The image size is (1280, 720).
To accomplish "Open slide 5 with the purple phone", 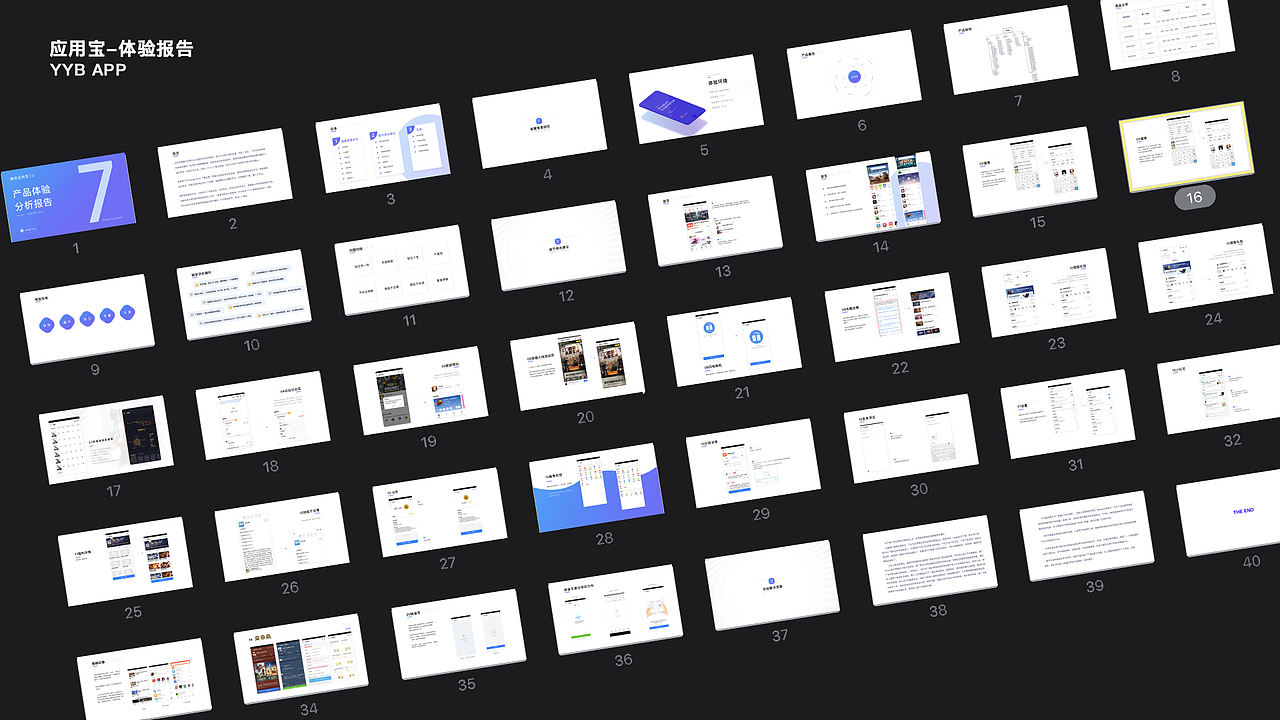I will 697,99.
